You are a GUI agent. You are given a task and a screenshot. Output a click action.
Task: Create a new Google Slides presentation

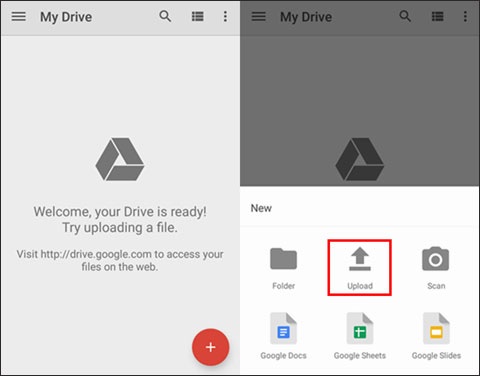click(436, 336)
